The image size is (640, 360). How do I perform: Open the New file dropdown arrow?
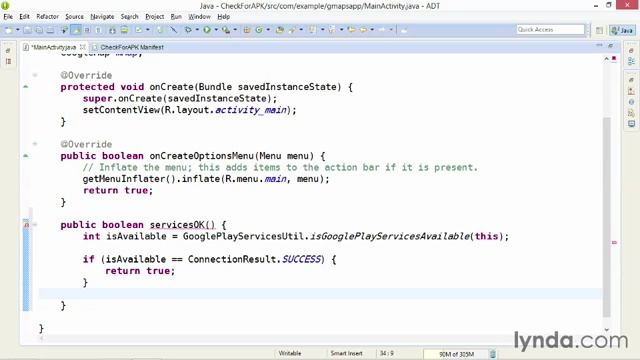(x=18, y=30)
